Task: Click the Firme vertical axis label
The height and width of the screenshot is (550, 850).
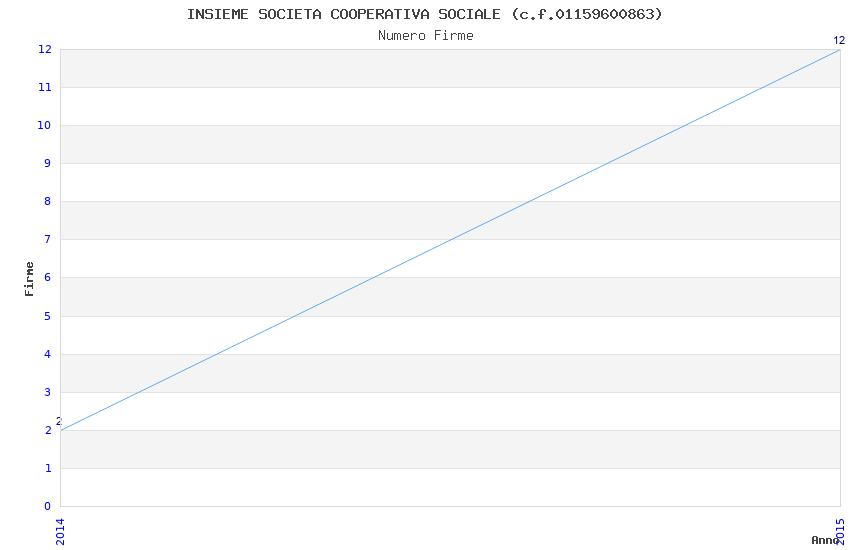Action: click(x=29, y=279)
